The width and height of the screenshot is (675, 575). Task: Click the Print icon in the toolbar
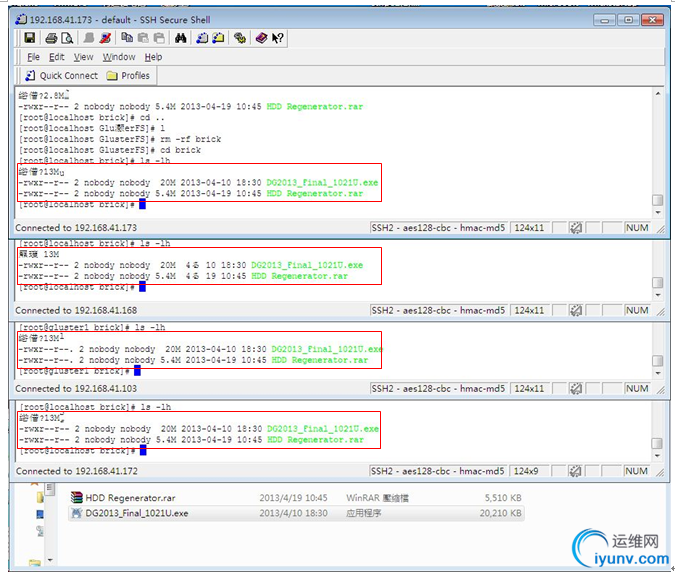click(50, 38)
